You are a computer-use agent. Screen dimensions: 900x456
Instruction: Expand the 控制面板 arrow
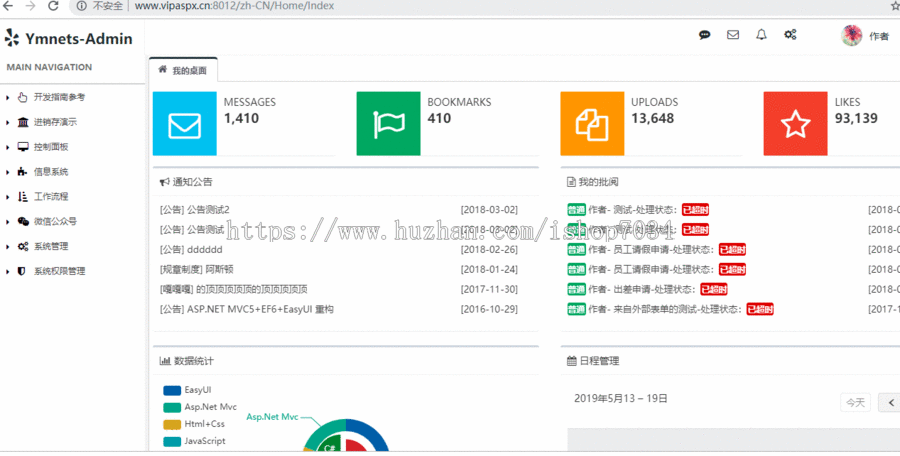point(7,148)
